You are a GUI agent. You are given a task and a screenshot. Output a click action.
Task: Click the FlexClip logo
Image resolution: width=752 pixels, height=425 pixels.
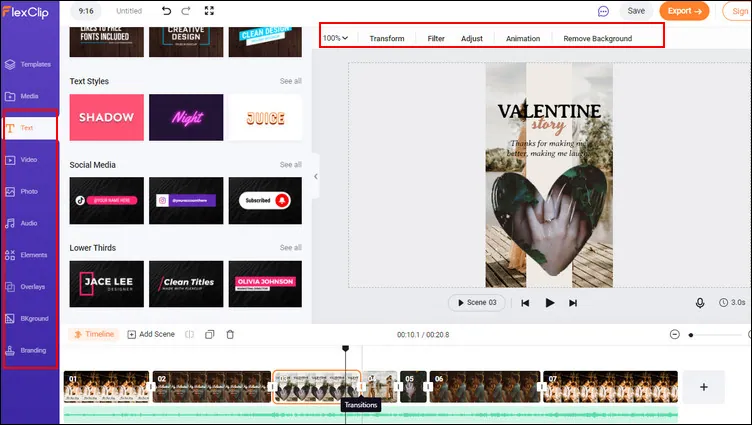tap(25, 12)
